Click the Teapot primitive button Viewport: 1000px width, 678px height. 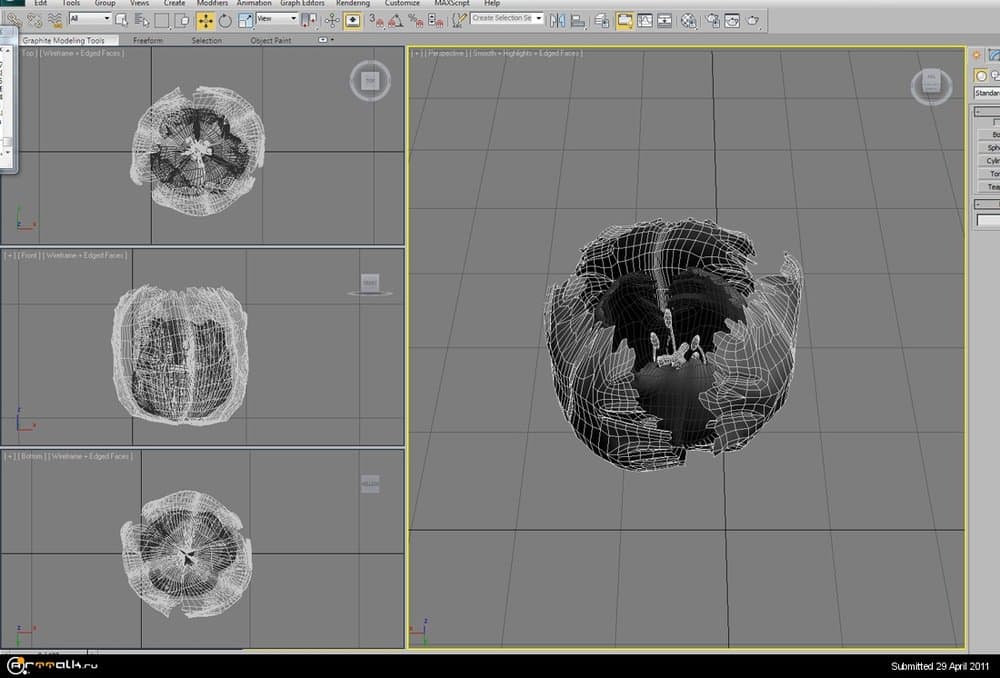[989, 187]
